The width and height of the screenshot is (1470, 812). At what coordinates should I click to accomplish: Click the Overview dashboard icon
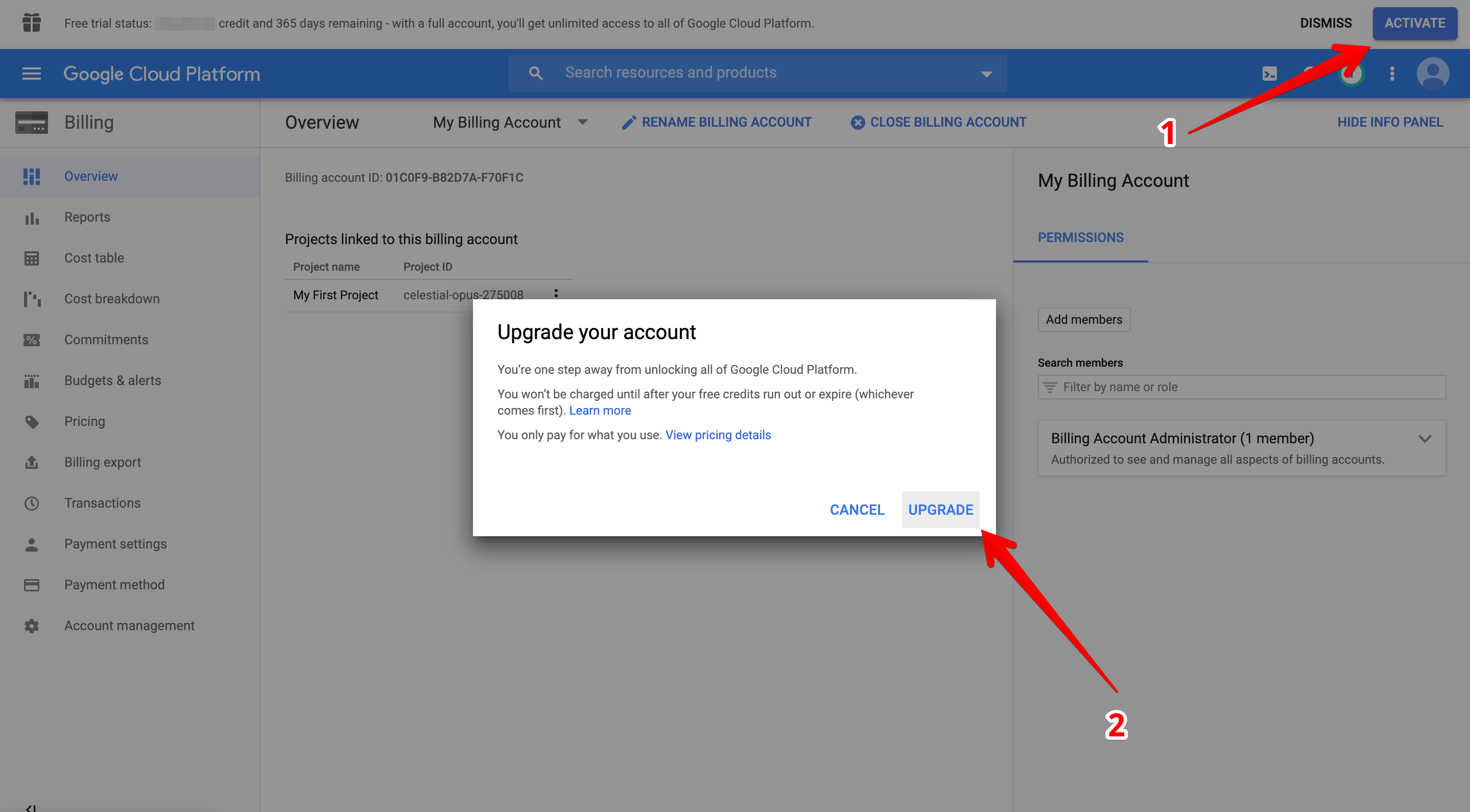31,176
